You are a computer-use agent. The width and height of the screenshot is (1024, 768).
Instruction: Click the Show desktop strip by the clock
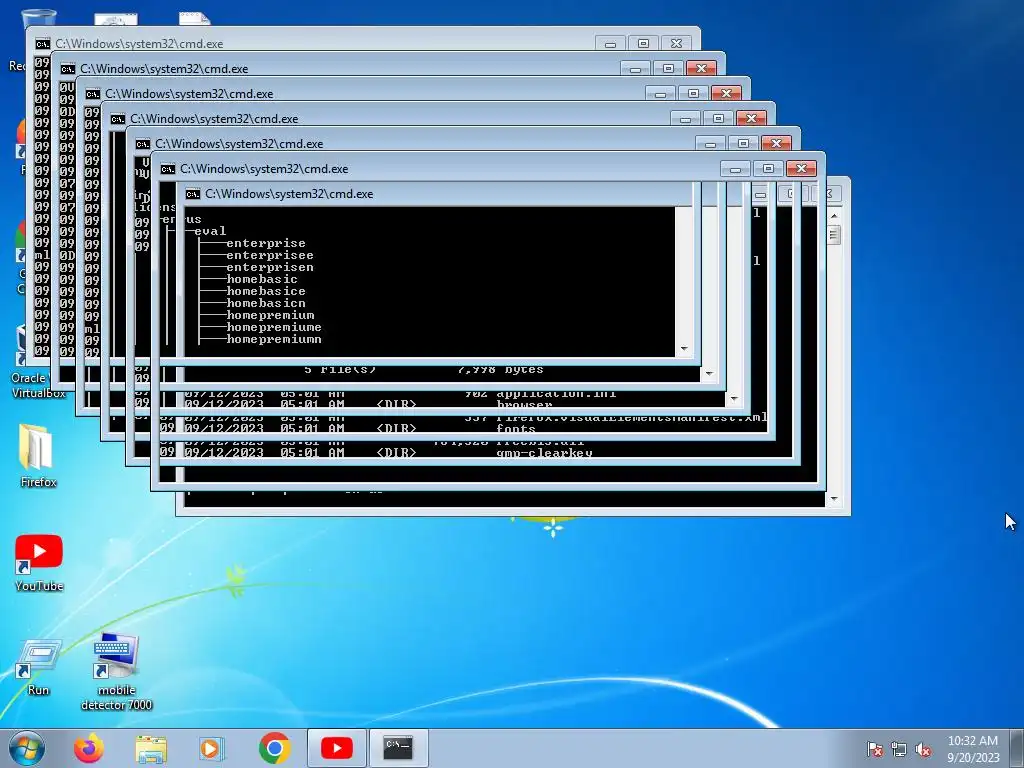tap(1018, 748)
